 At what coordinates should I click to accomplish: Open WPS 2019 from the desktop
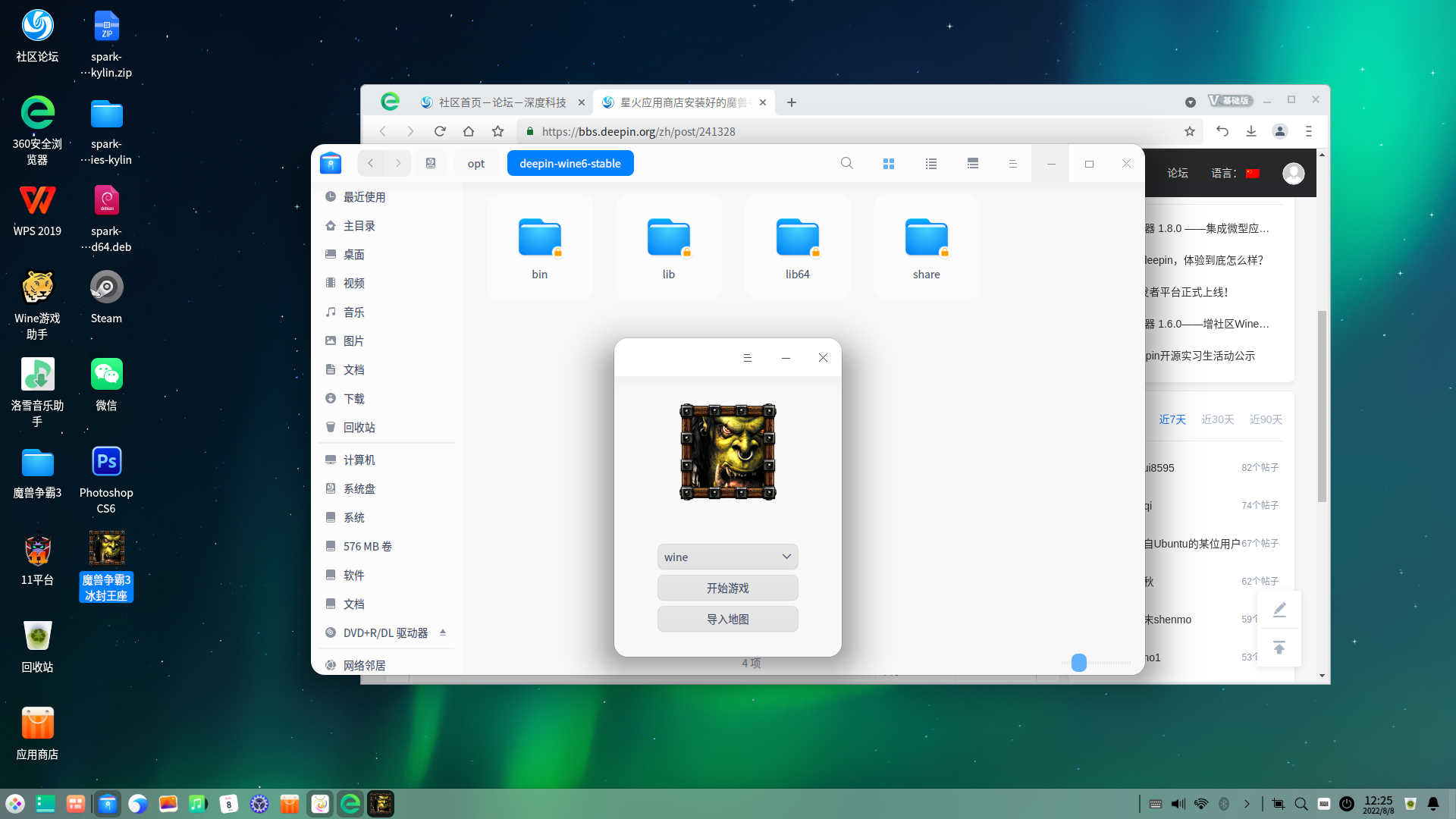click(36, 199)
